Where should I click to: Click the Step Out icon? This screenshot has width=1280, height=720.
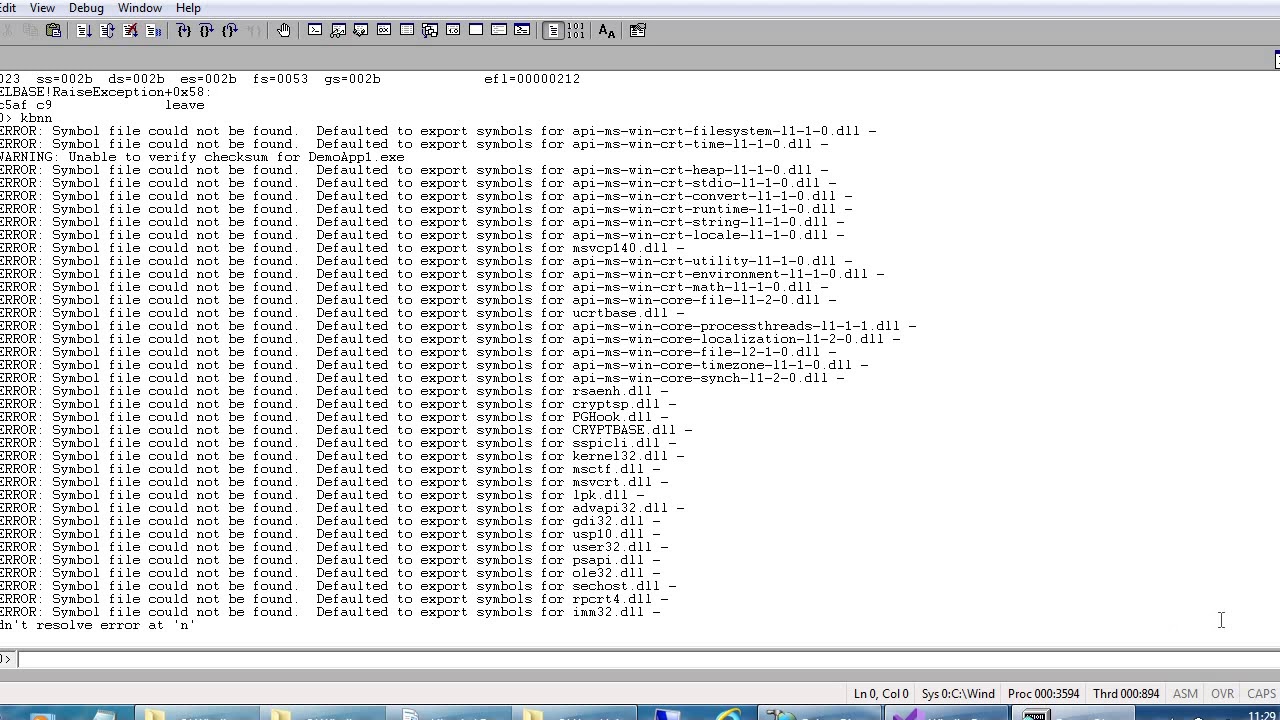pos(230,31)
